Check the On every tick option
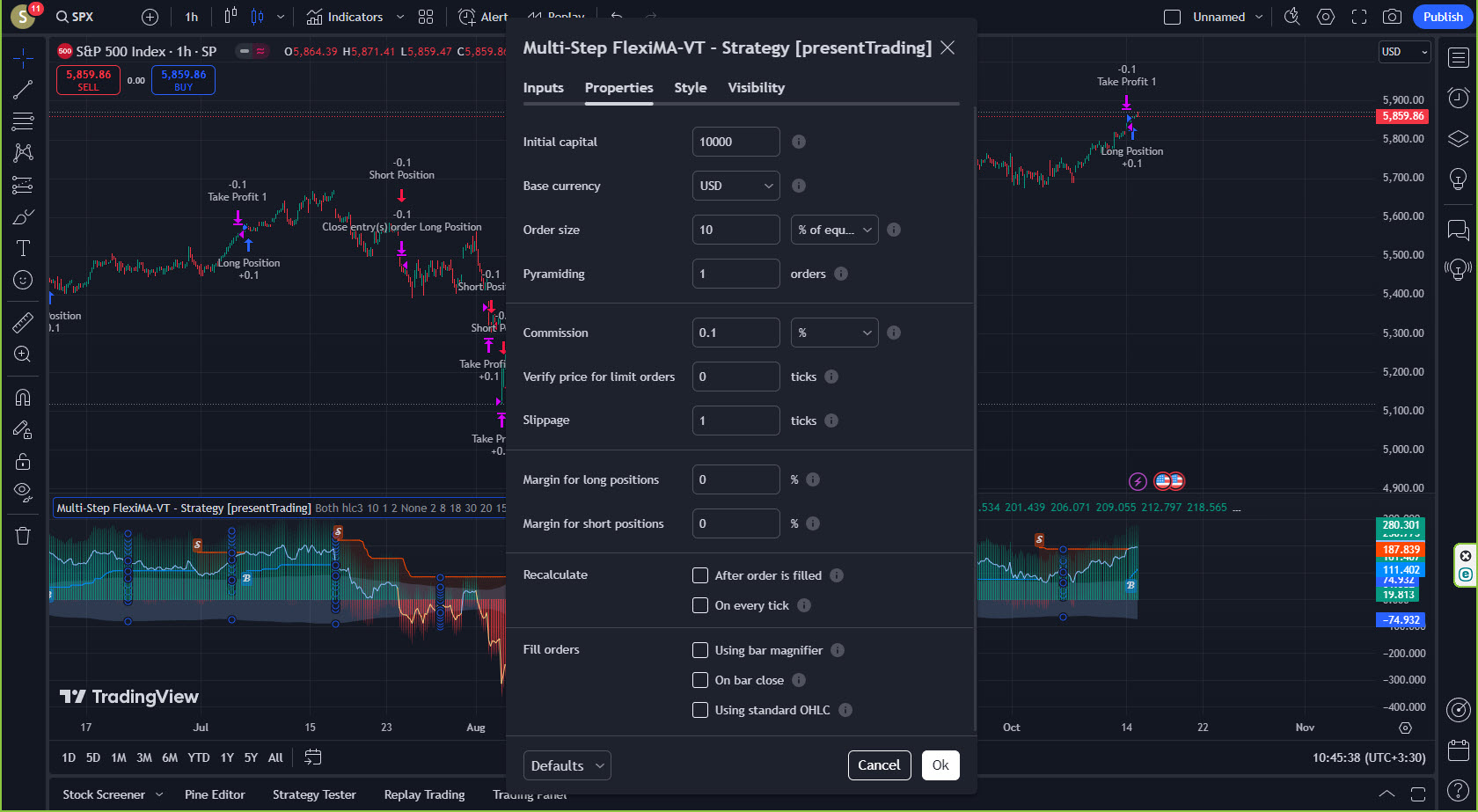 (700, 605)
